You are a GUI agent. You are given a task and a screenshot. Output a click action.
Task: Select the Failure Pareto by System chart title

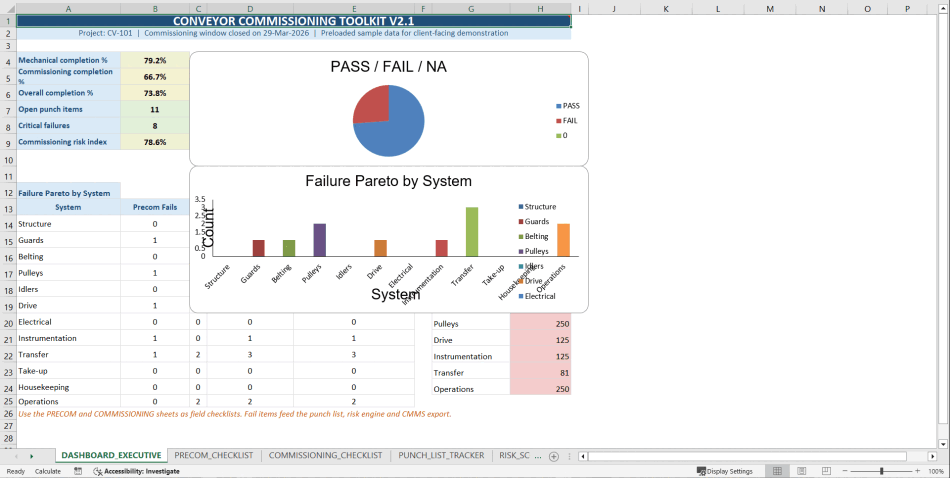(388, 181)
